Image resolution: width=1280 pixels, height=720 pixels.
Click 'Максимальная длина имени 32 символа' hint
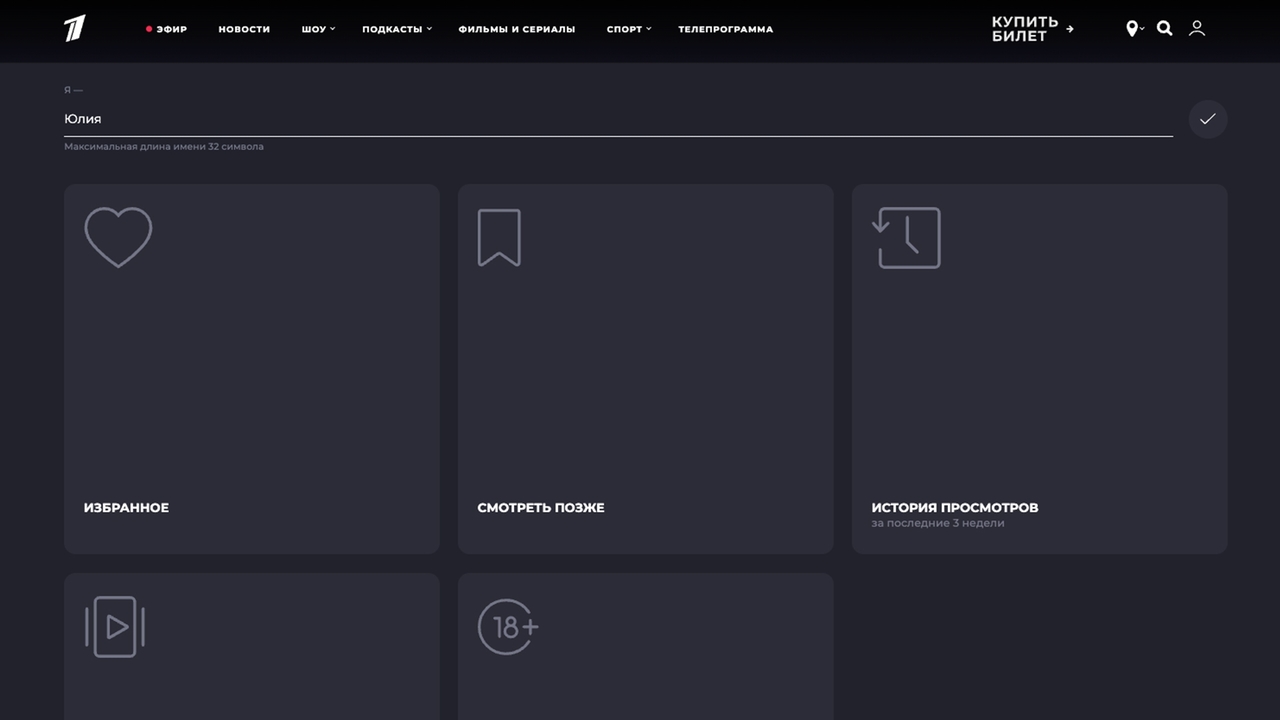coord(164,147)
